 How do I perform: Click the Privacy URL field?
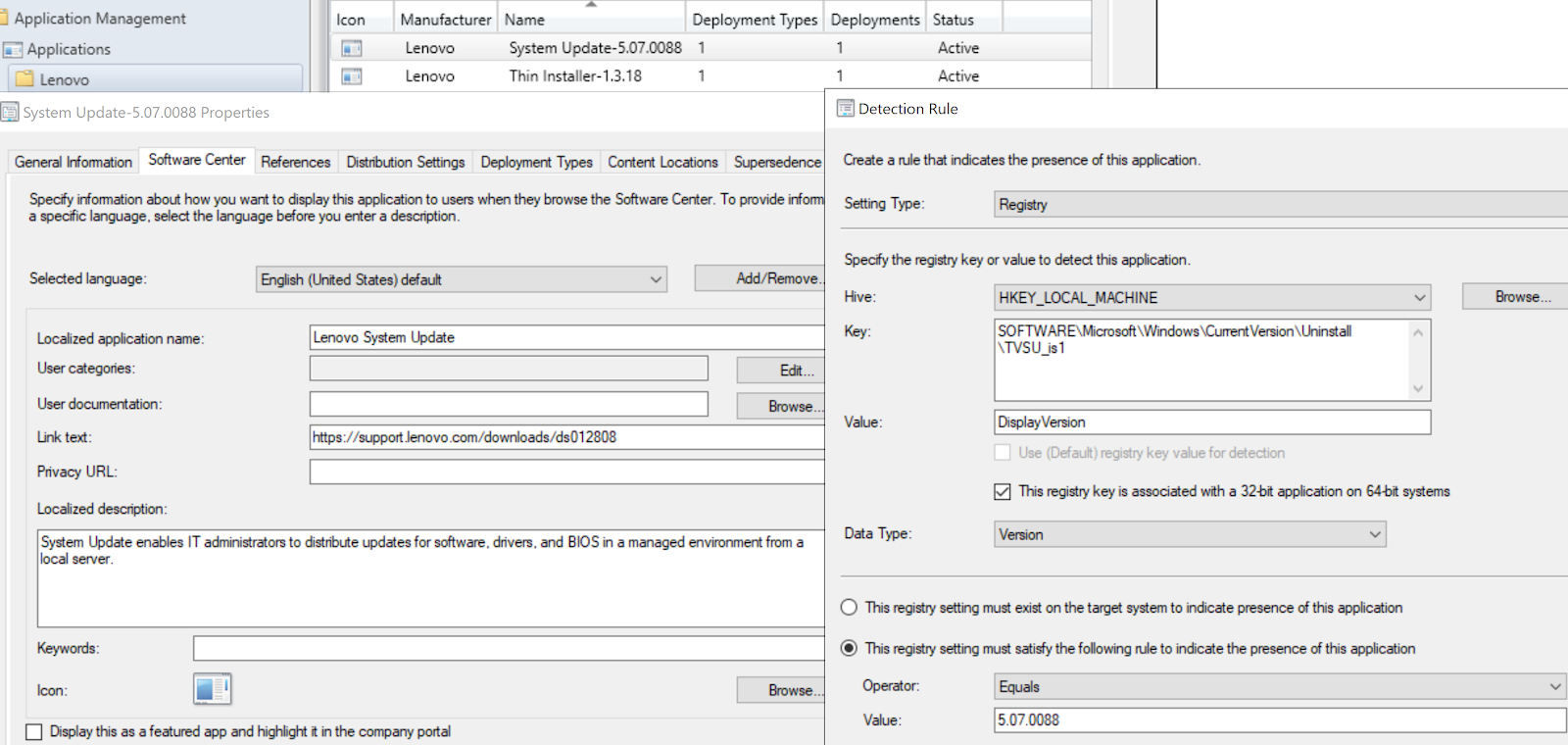tap(567, 472)
